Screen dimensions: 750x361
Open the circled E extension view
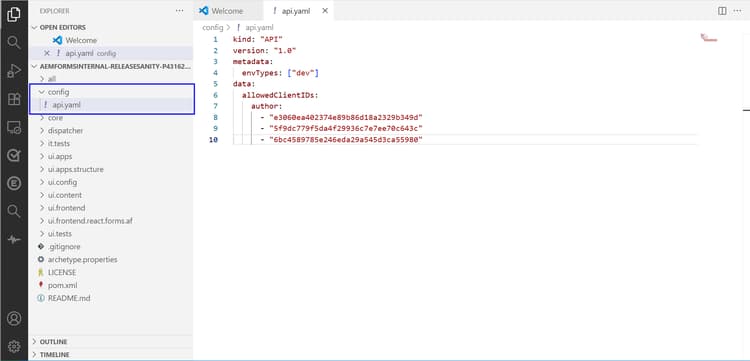14,183
